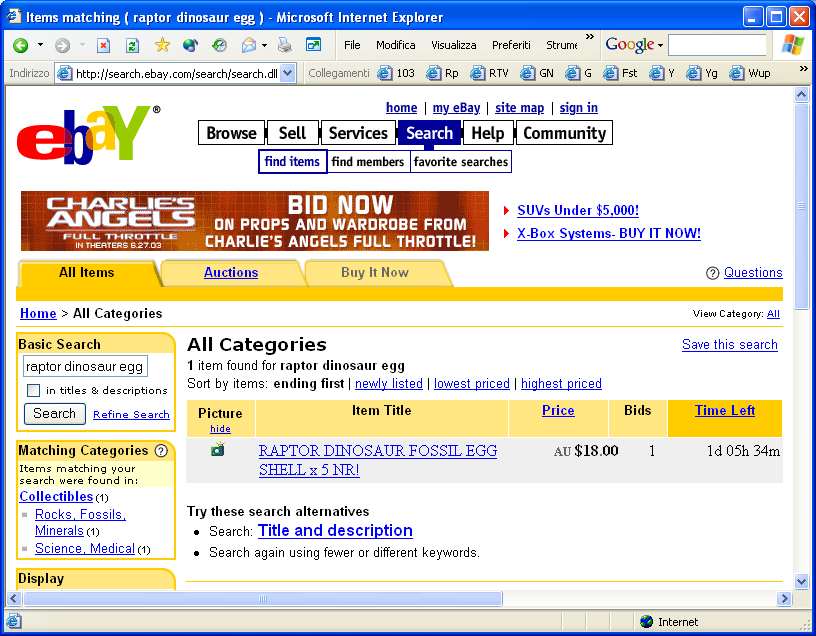Search by Title and description link

335,530
